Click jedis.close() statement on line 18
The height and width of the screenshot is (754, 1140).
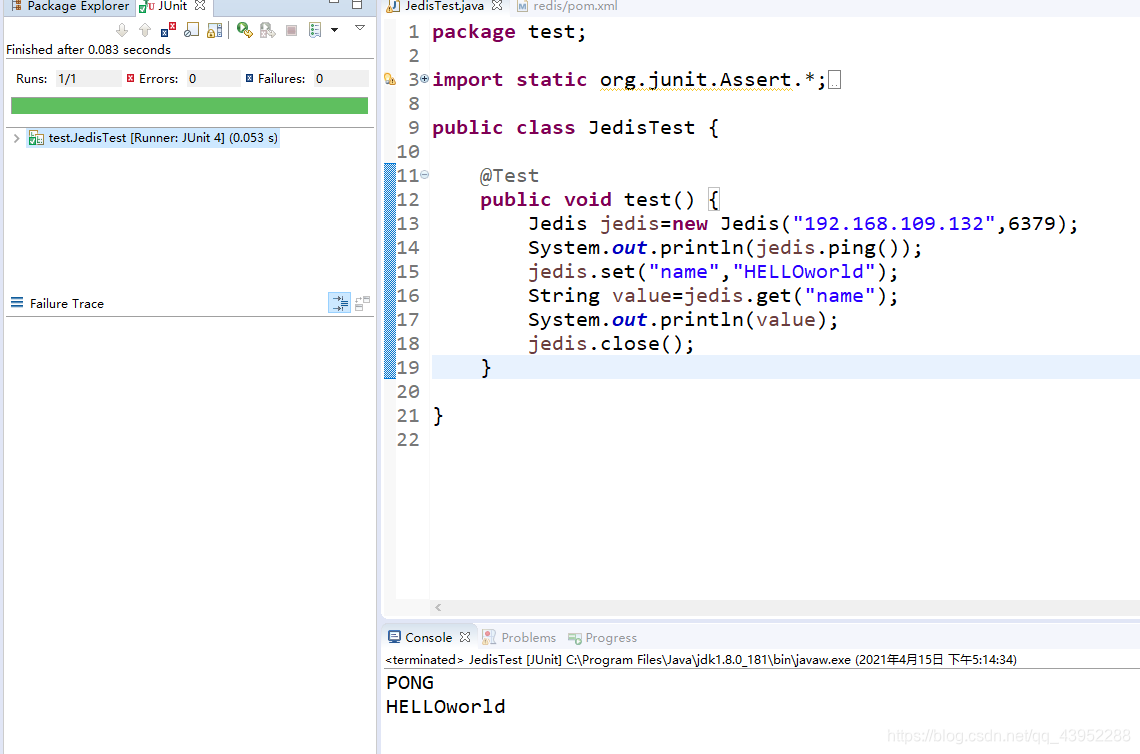(611, 344)
